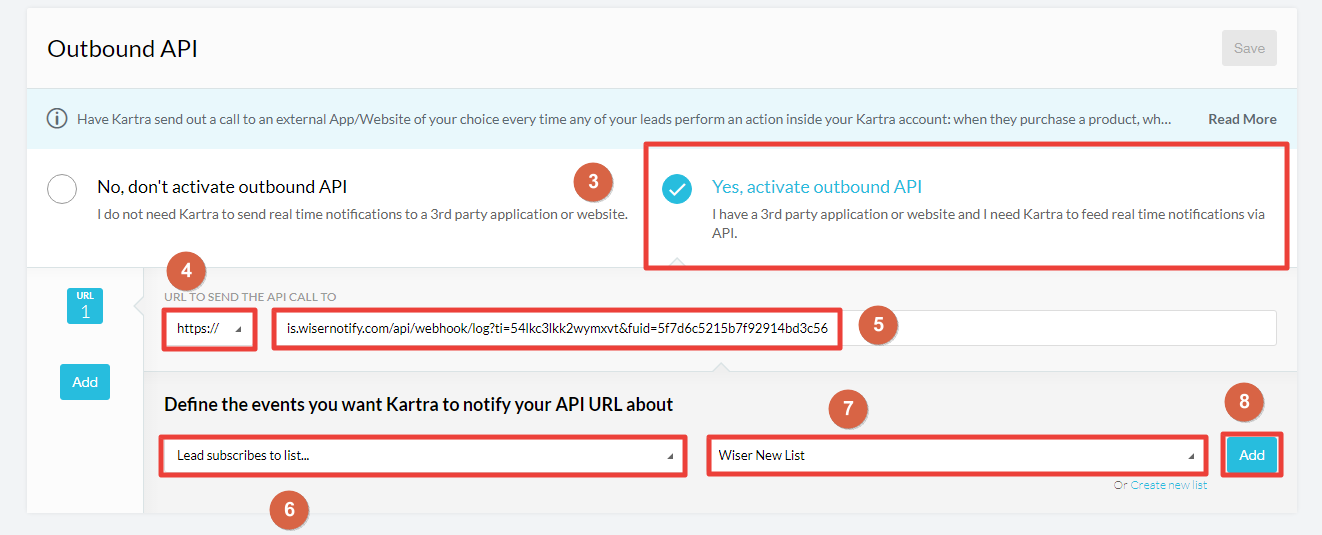The image size is (1322, 535).
Task: Select the URL 1 tab badge
Action: pos(85,306)
